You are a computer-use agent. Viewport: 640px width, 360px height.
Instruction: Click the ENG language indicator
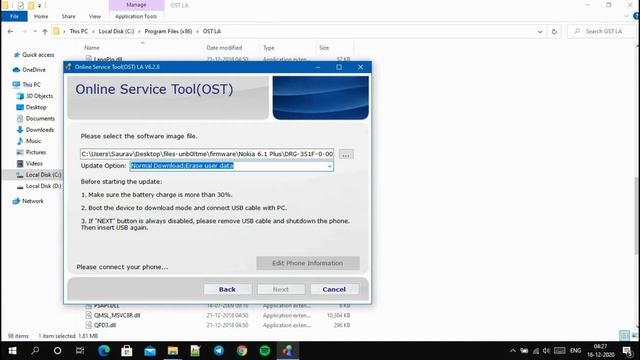pos(576,351)
